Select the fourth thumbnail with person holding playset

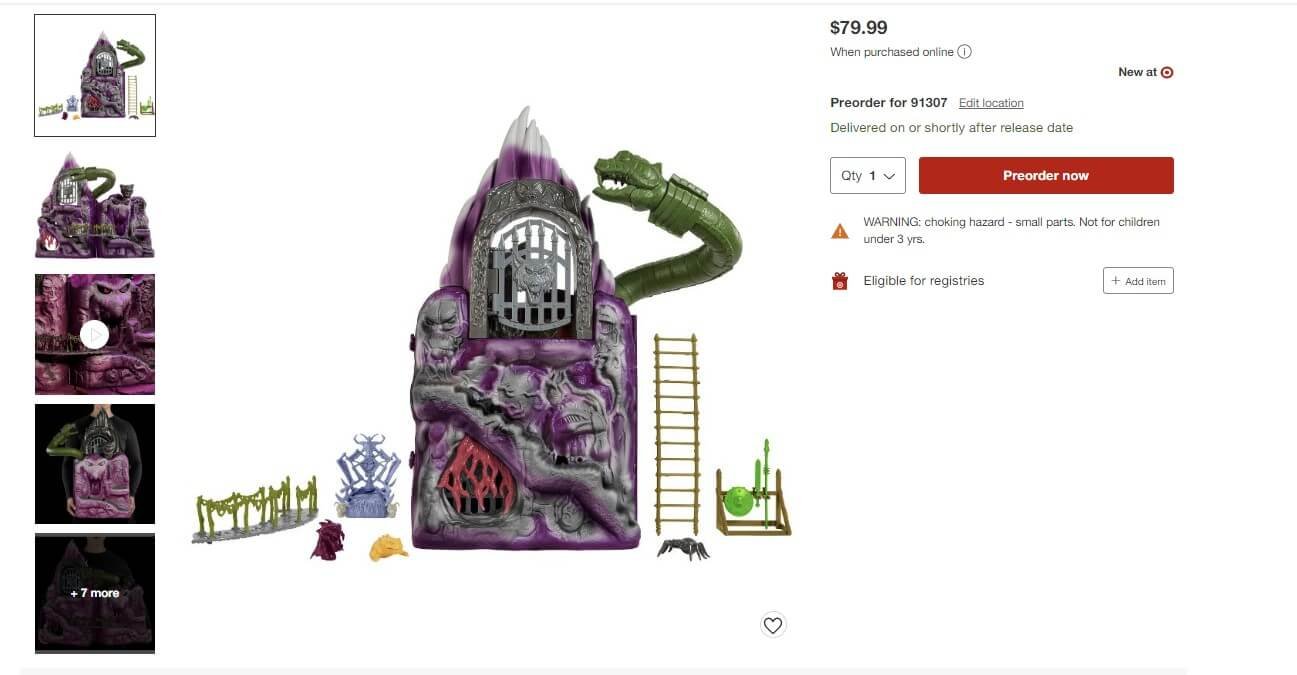(95, 464)
